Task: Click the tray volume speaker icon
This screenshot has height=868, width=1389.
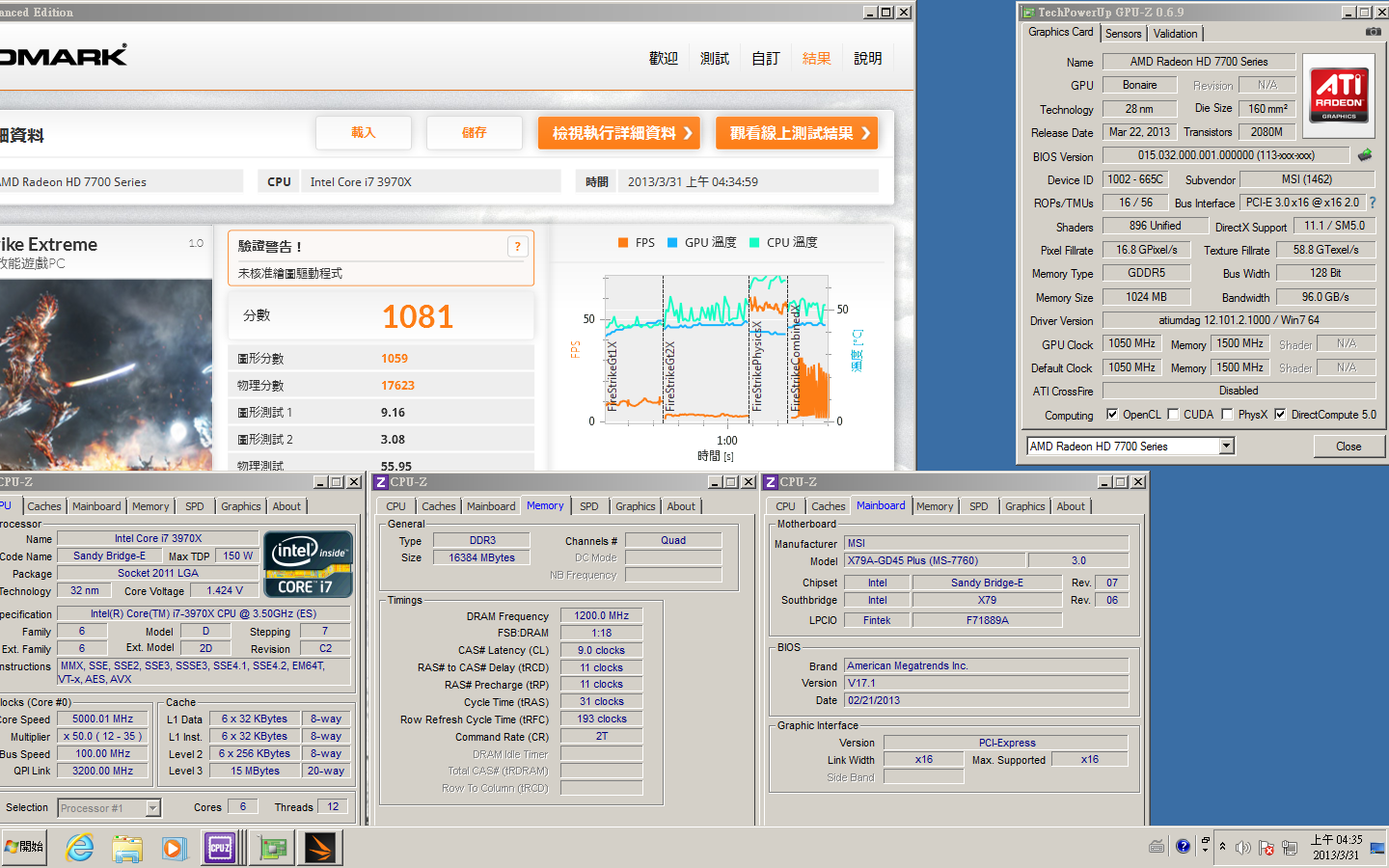Action: (1243, 848)
